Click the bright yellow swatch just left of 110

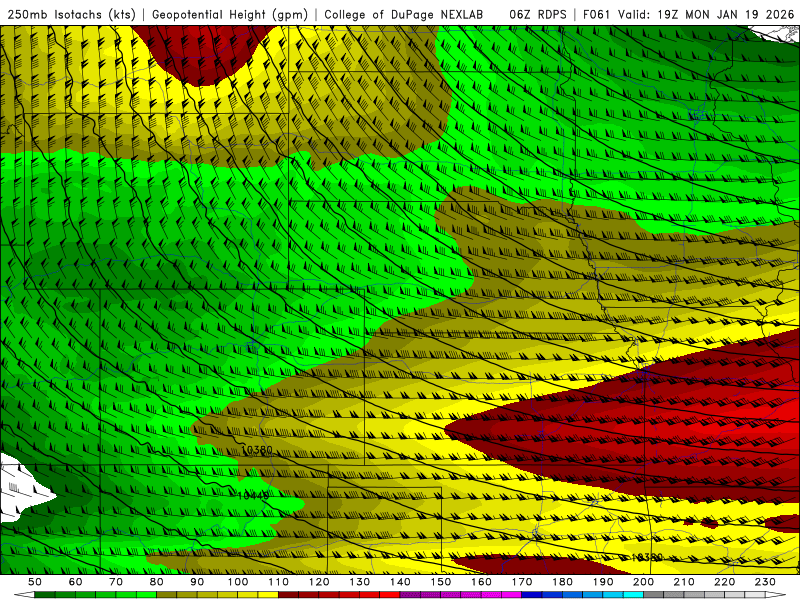point(268,595)
